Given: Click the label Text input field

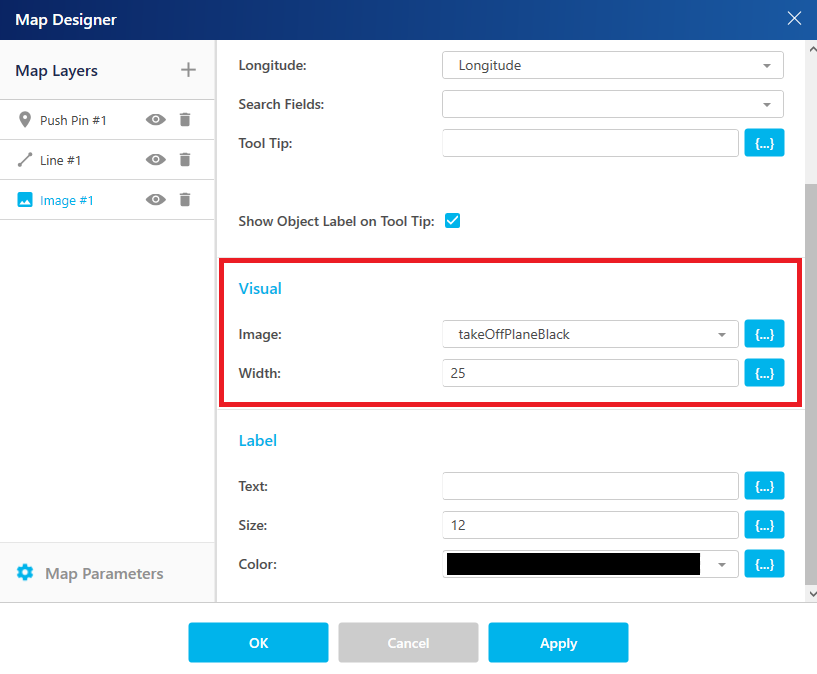Looking at the screenshot, I should point(590,486).
